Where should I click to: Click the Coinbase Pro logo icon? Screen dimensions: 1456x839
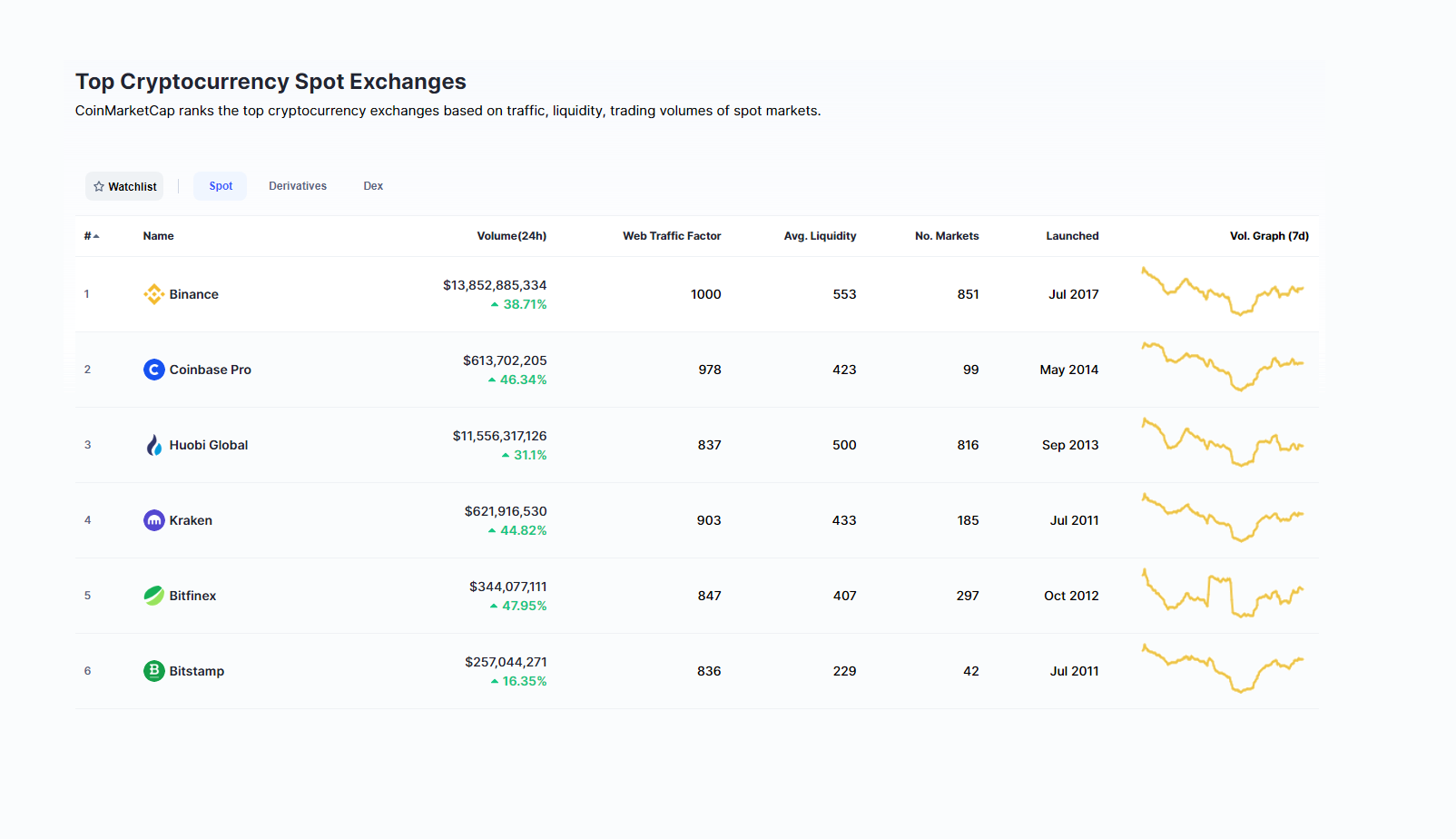pos(154,370)
